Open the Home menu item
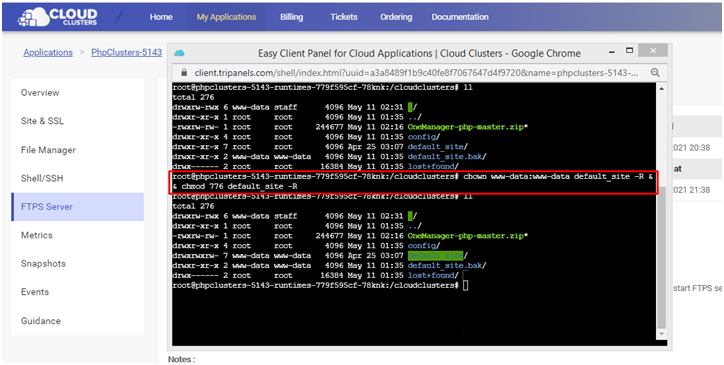 coord(161,17)
